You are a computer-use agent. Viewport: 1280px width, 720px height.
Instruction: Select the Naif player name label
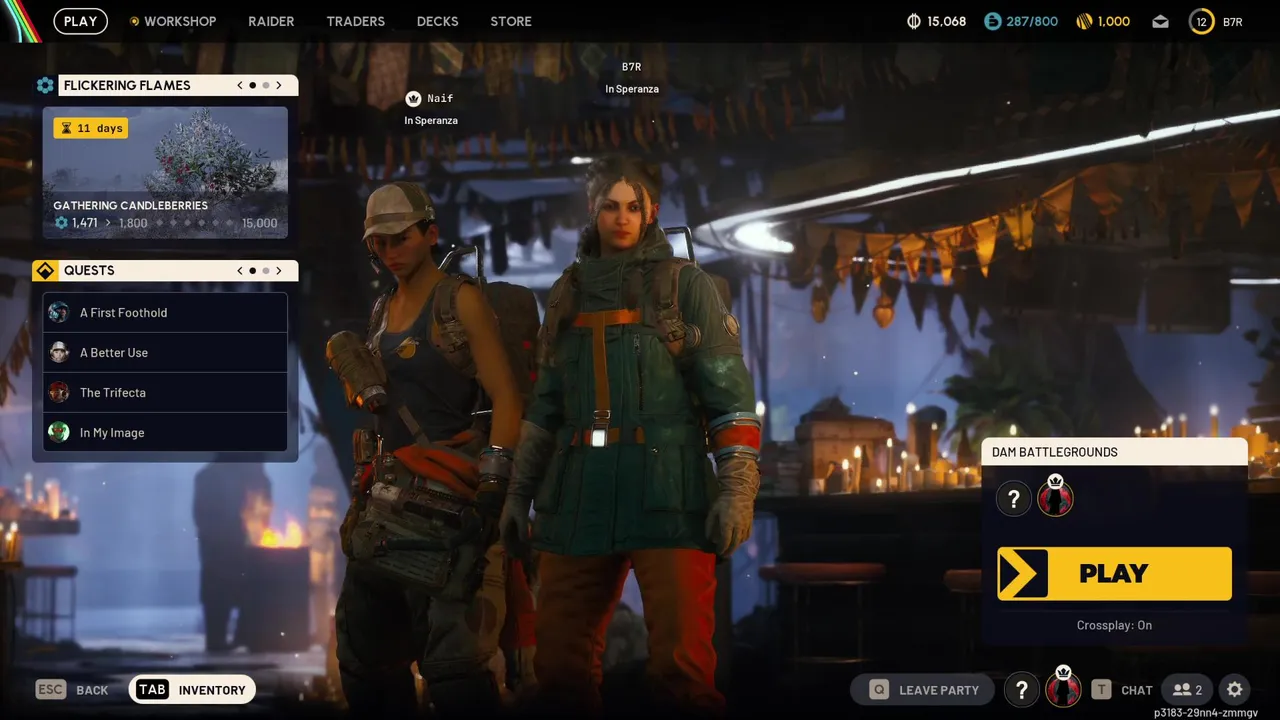440,98
